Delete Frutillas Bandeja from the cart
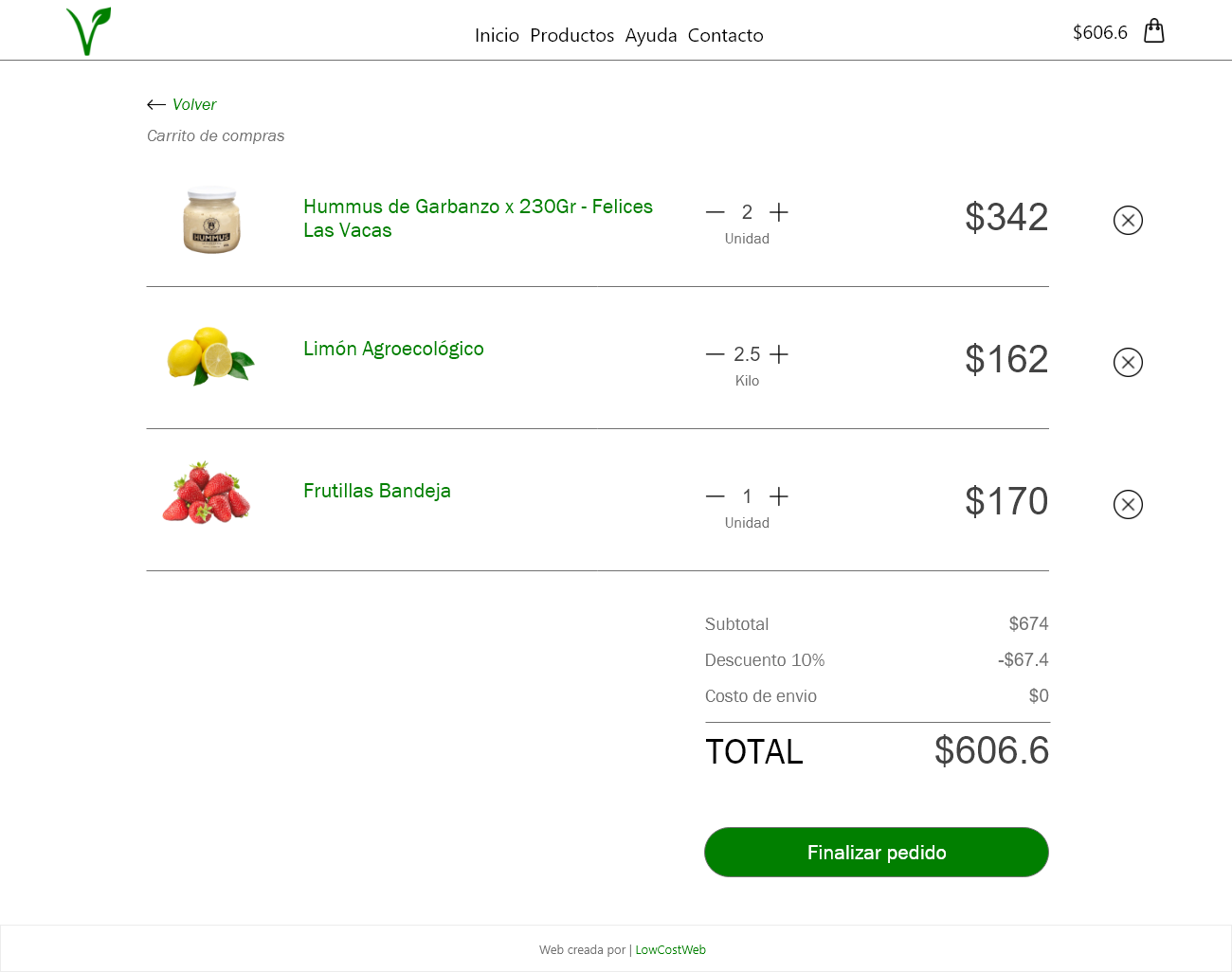This screenshot has height=972, width=1232. (x=1128, y=505)
